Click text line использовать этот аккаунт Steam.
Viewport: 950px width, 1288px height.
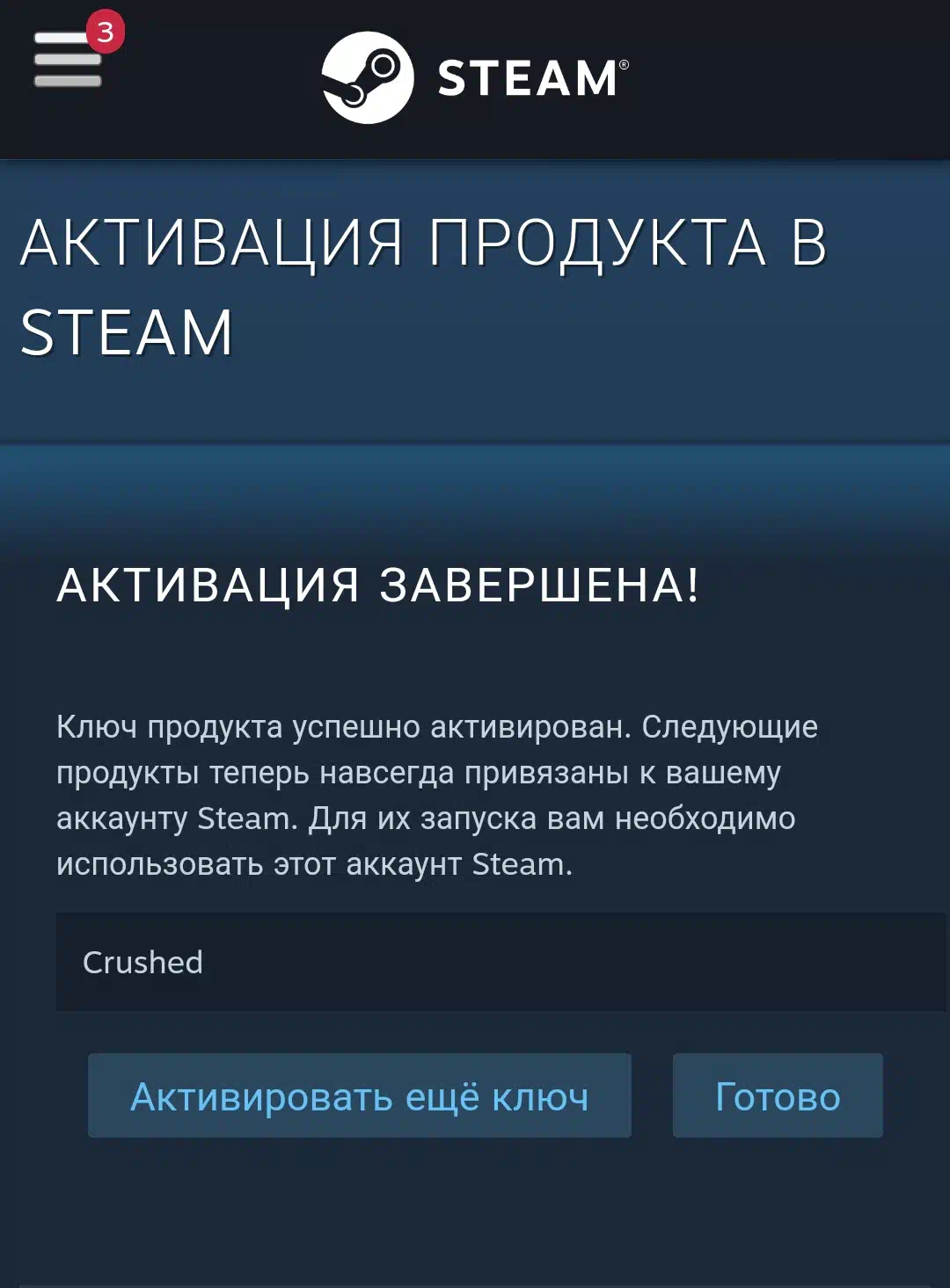(314, 864)
